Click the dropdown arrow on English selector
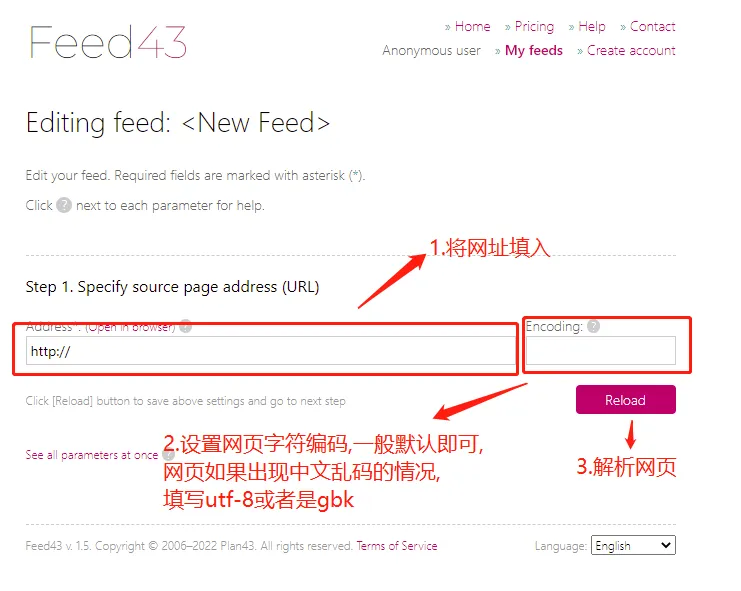This screenshot has width=741, height=591. pyautogui.click(x=666, y=545)
